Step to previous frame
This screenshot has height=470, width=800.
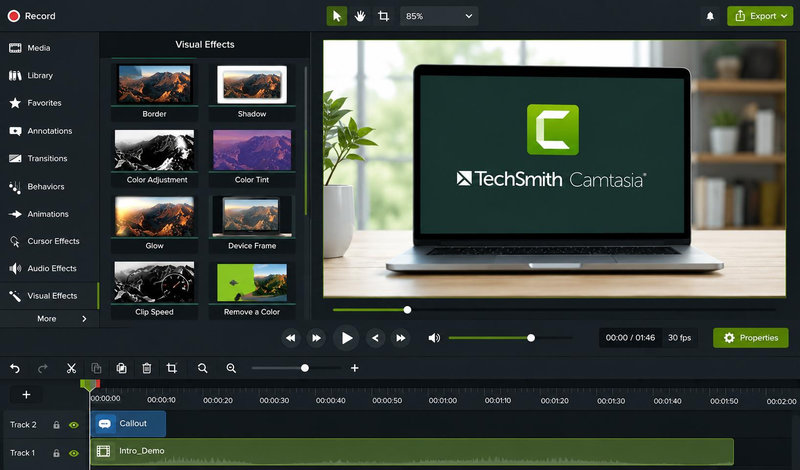click(376, 338)
